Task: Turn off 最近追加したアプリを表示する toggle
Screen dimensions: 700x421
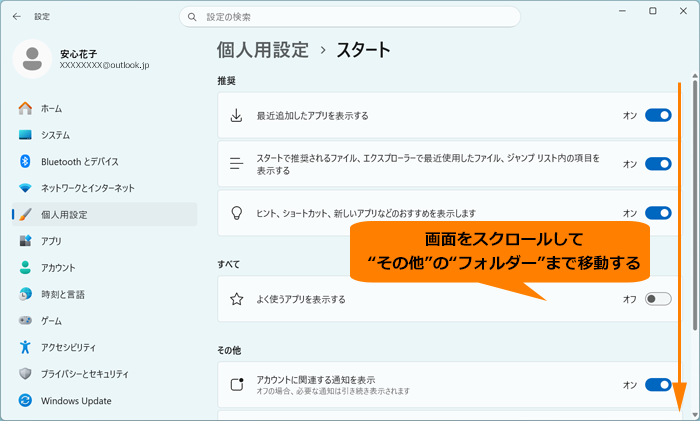Action: pos(658,115)
